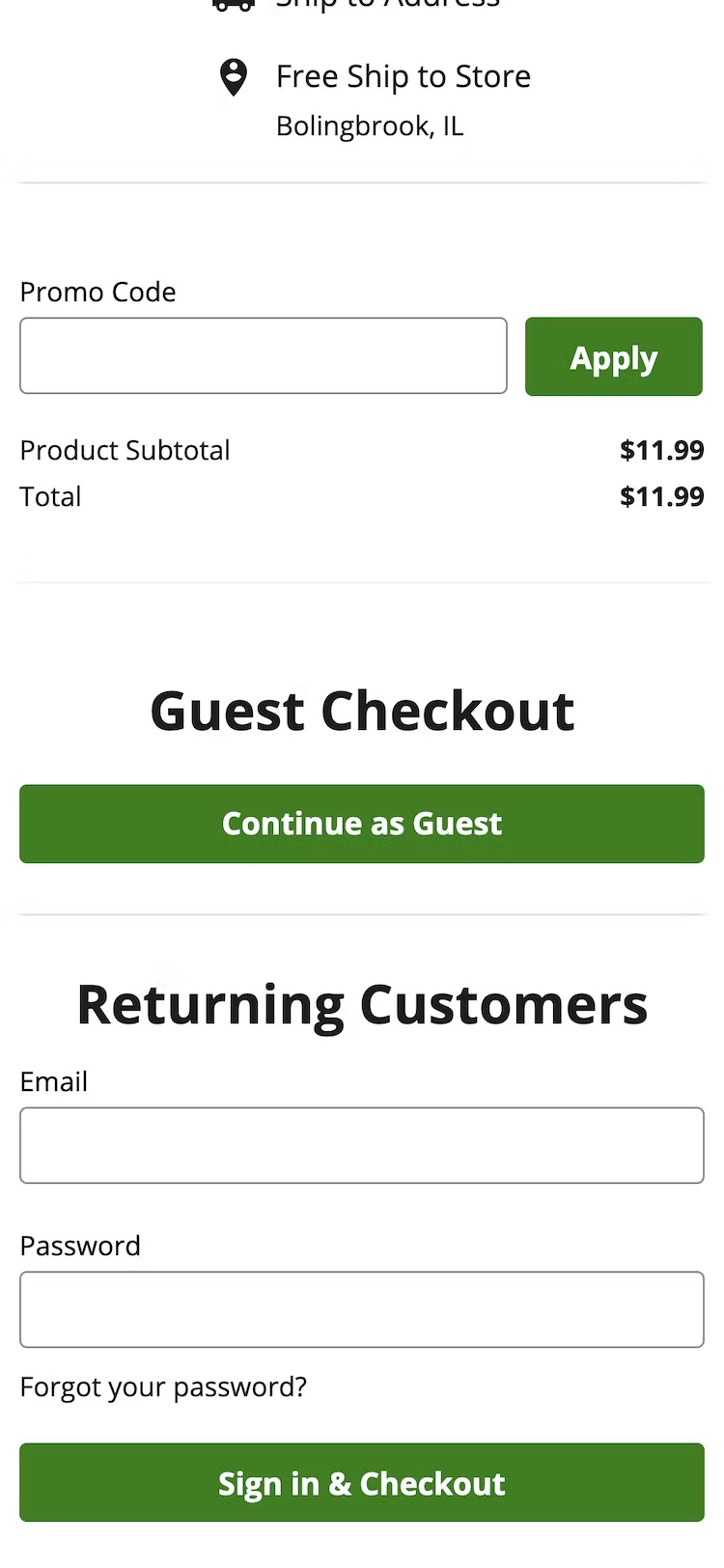Image resolution: width=724 pixels, height=1568 pixels.
Task: Click the Returning Customers heading
Action: coord(362,1004)
